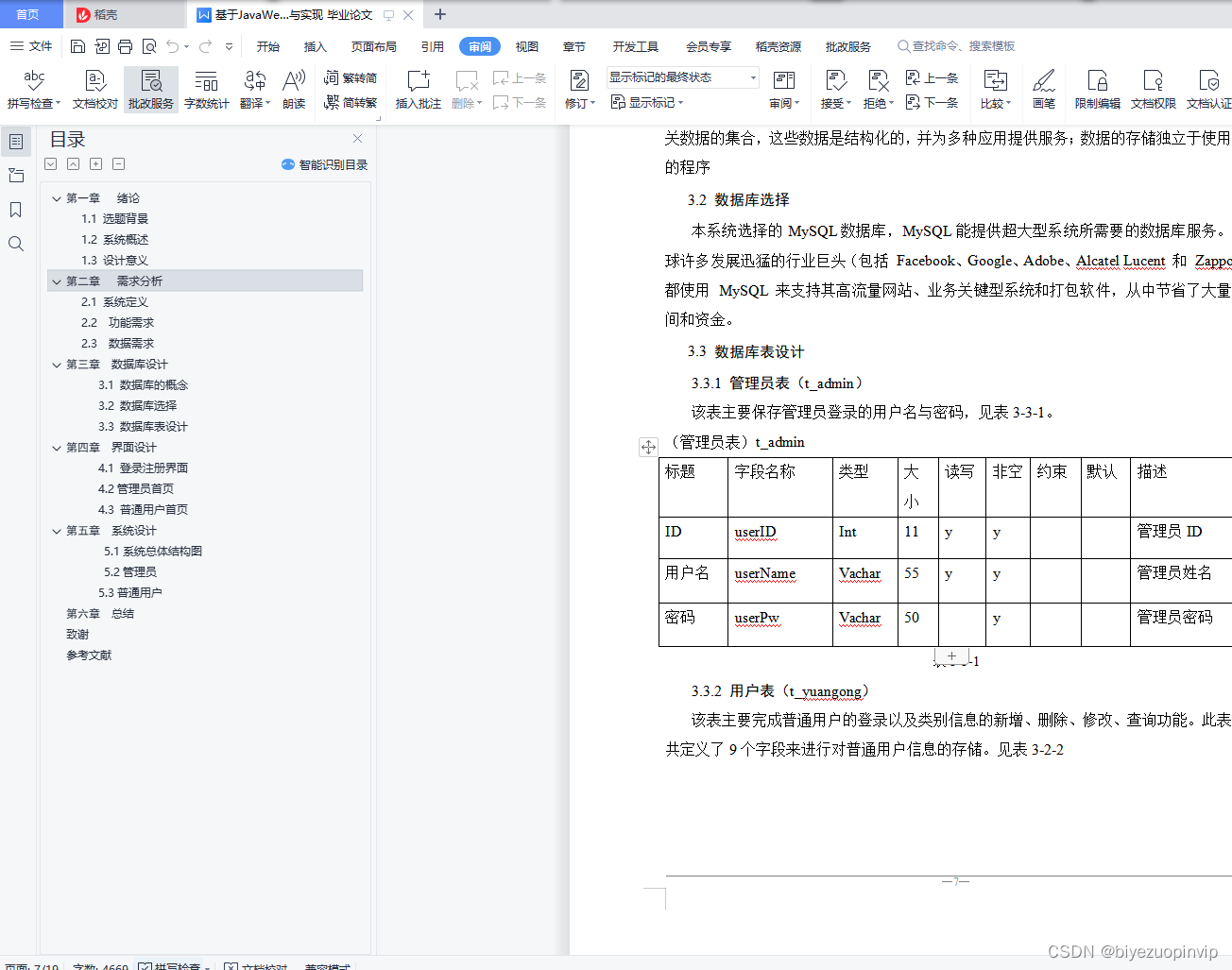Click 智能识别目录 button
The height and width of the screenshot is (970, 1232).
click(324, 164)
